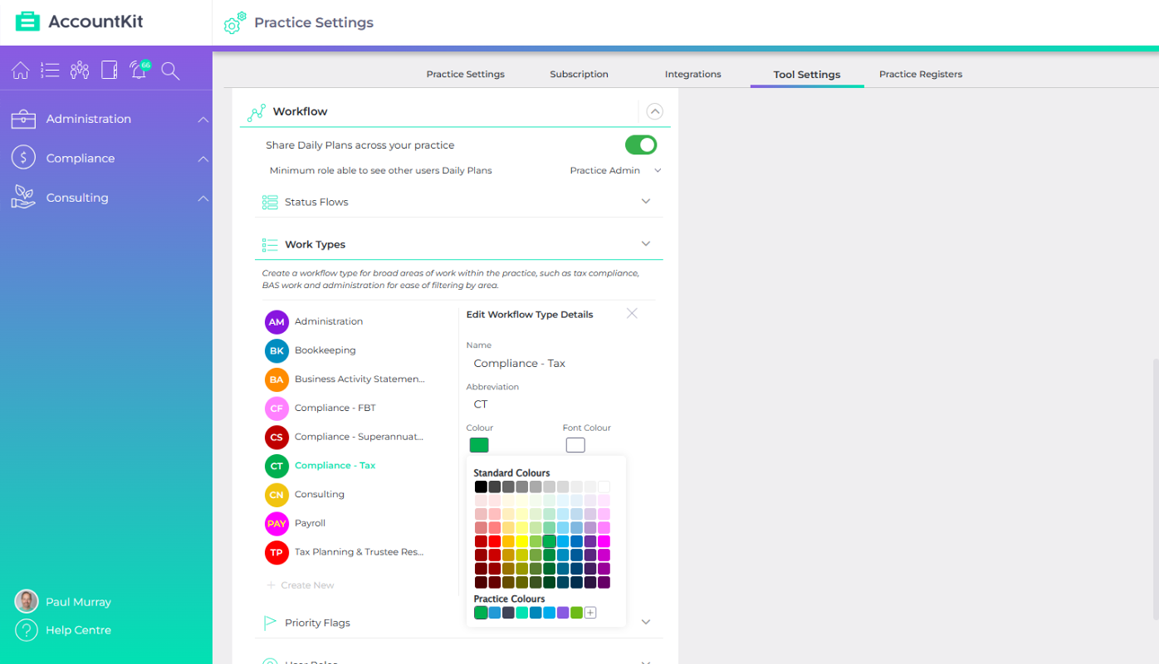Switch to the Tool Settings tab
The width and height of the screenshot is (1159, 664).
806,75
